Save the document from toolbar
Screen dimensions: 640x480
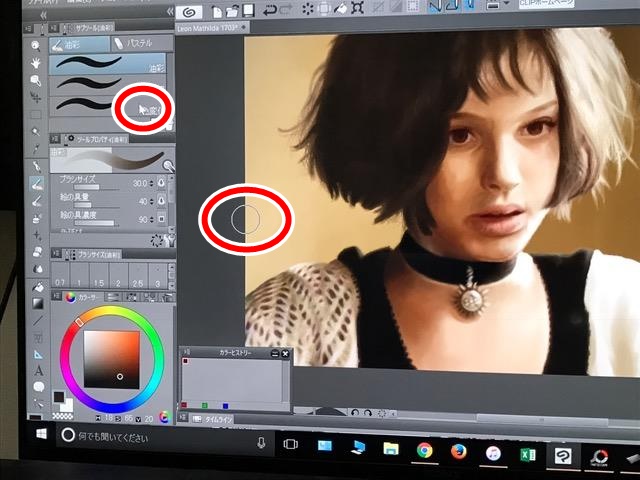pos(249,11)
